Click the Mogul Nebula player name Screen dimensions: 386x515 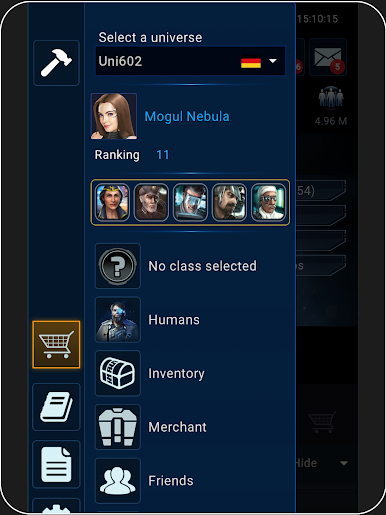click(187, 116)
